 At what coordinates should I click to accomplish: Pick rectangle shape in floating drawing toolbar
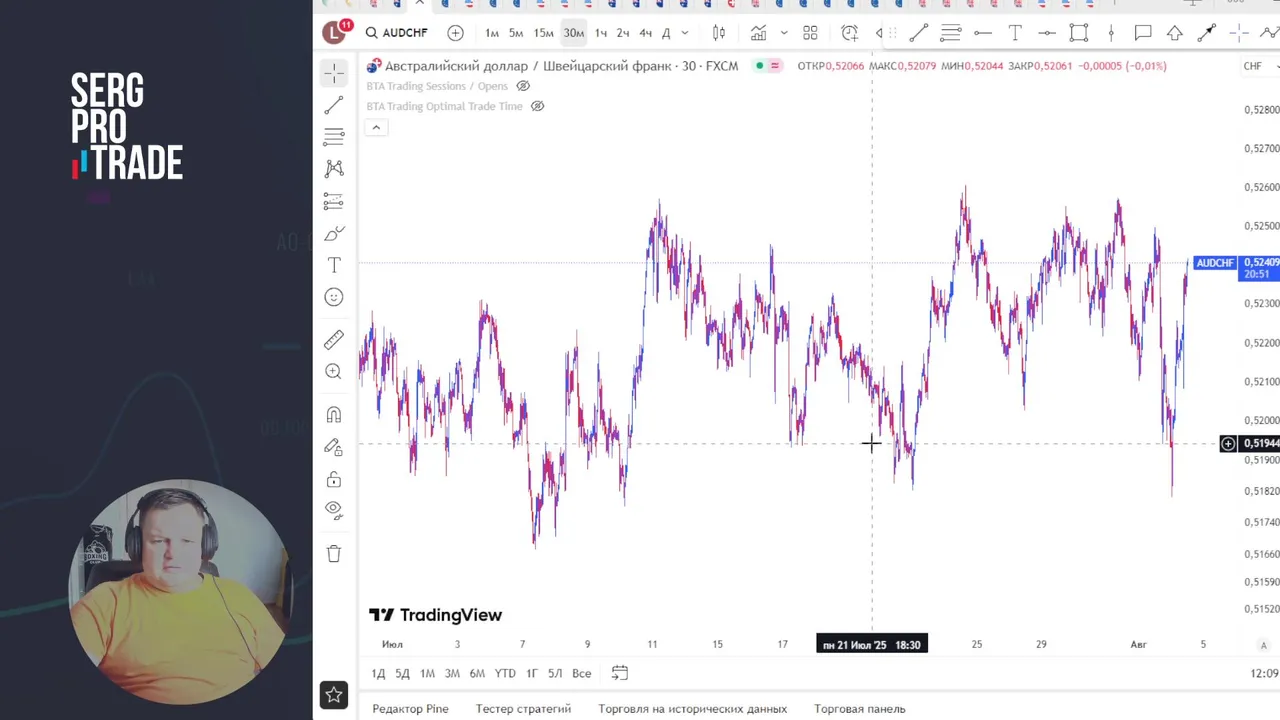1079,33
